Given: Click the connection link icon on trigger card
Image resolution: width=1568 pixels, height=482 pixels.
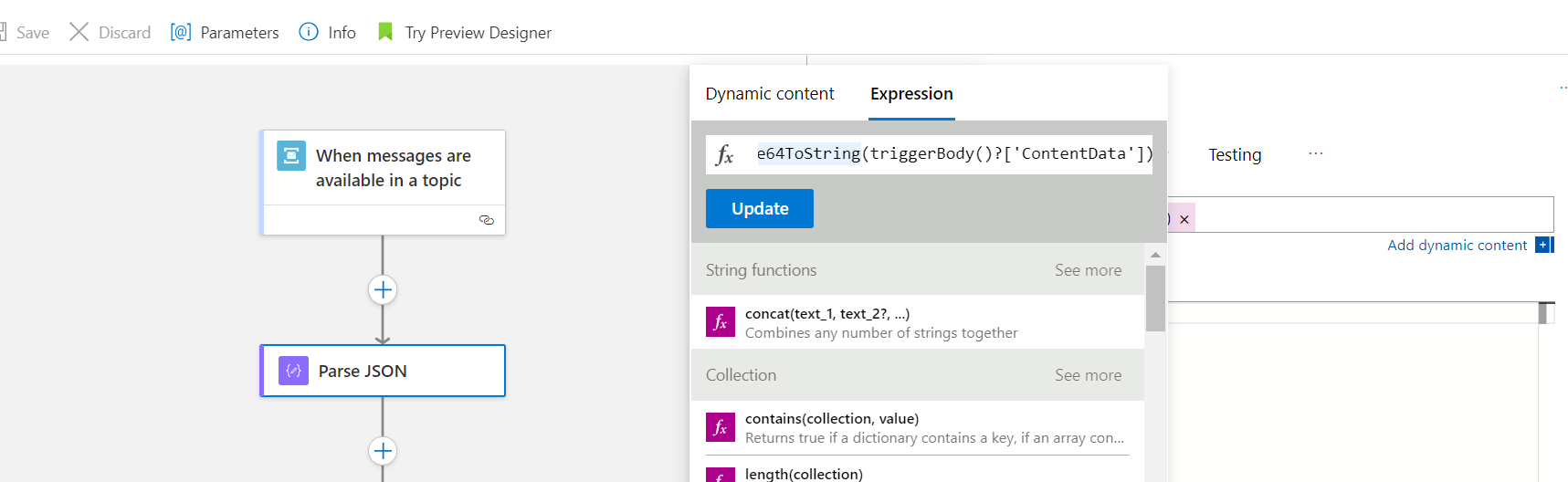Looking at the screenshot, I should click(486, 220).
